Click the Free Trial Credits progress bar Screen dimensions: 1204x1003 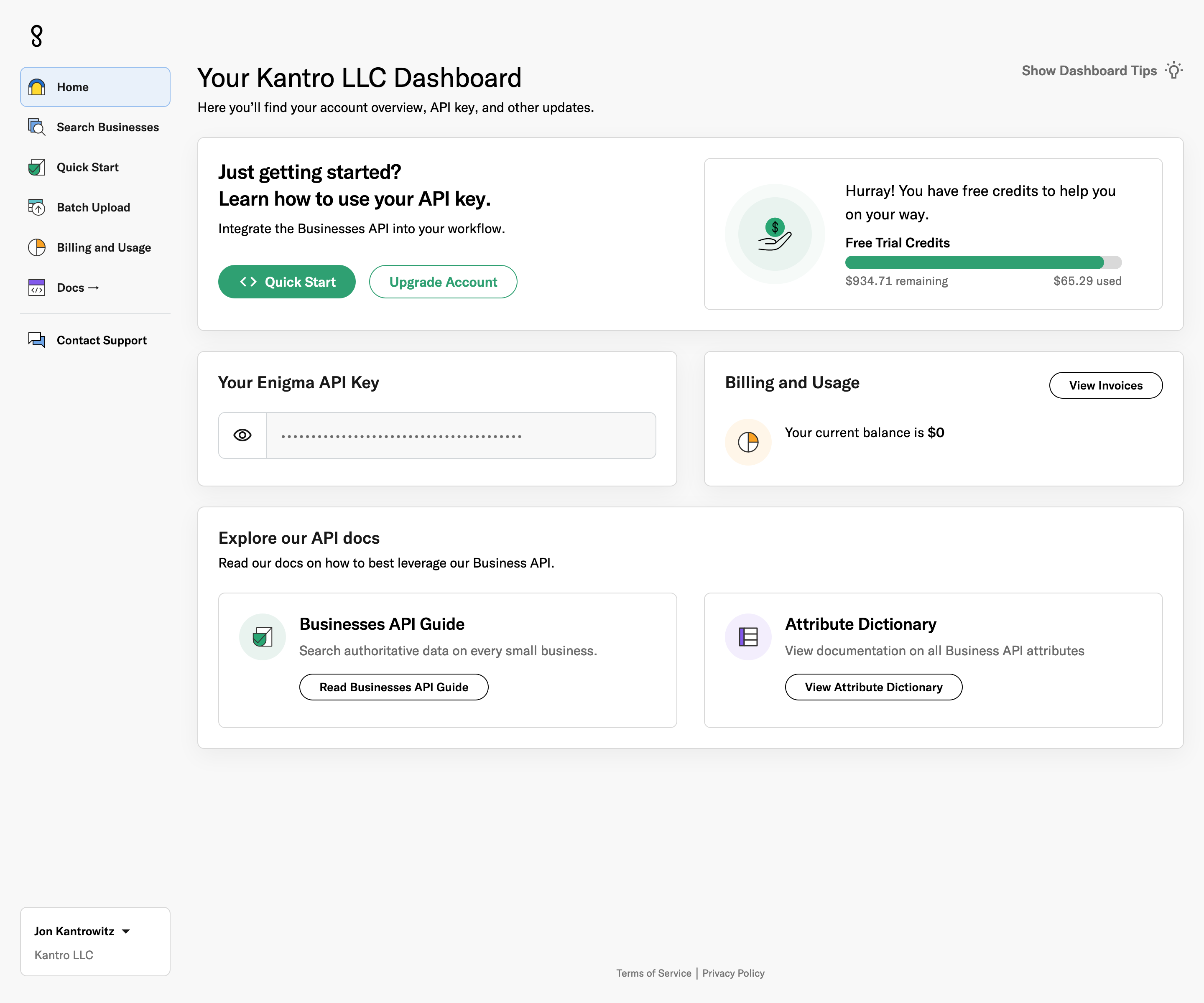(x=983, y=262)
